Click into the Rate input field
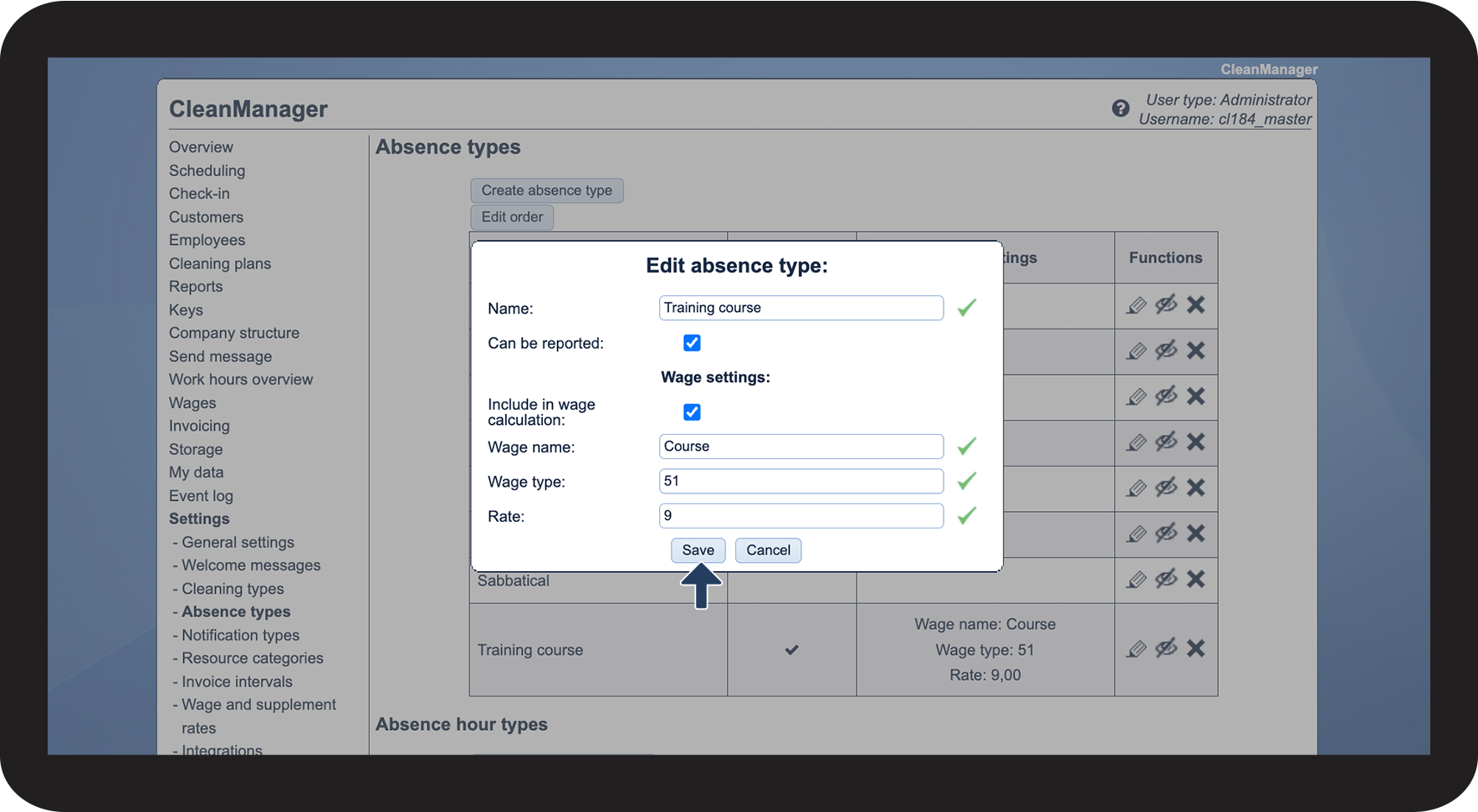The image size is (1478, 812). [800, 516]
